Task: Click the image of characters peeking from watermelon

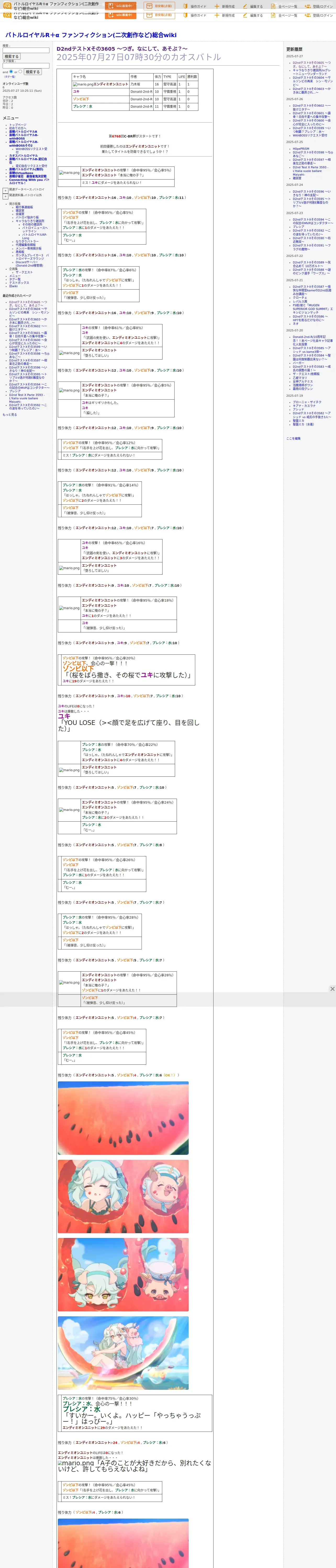Action: pos(123,1275)
